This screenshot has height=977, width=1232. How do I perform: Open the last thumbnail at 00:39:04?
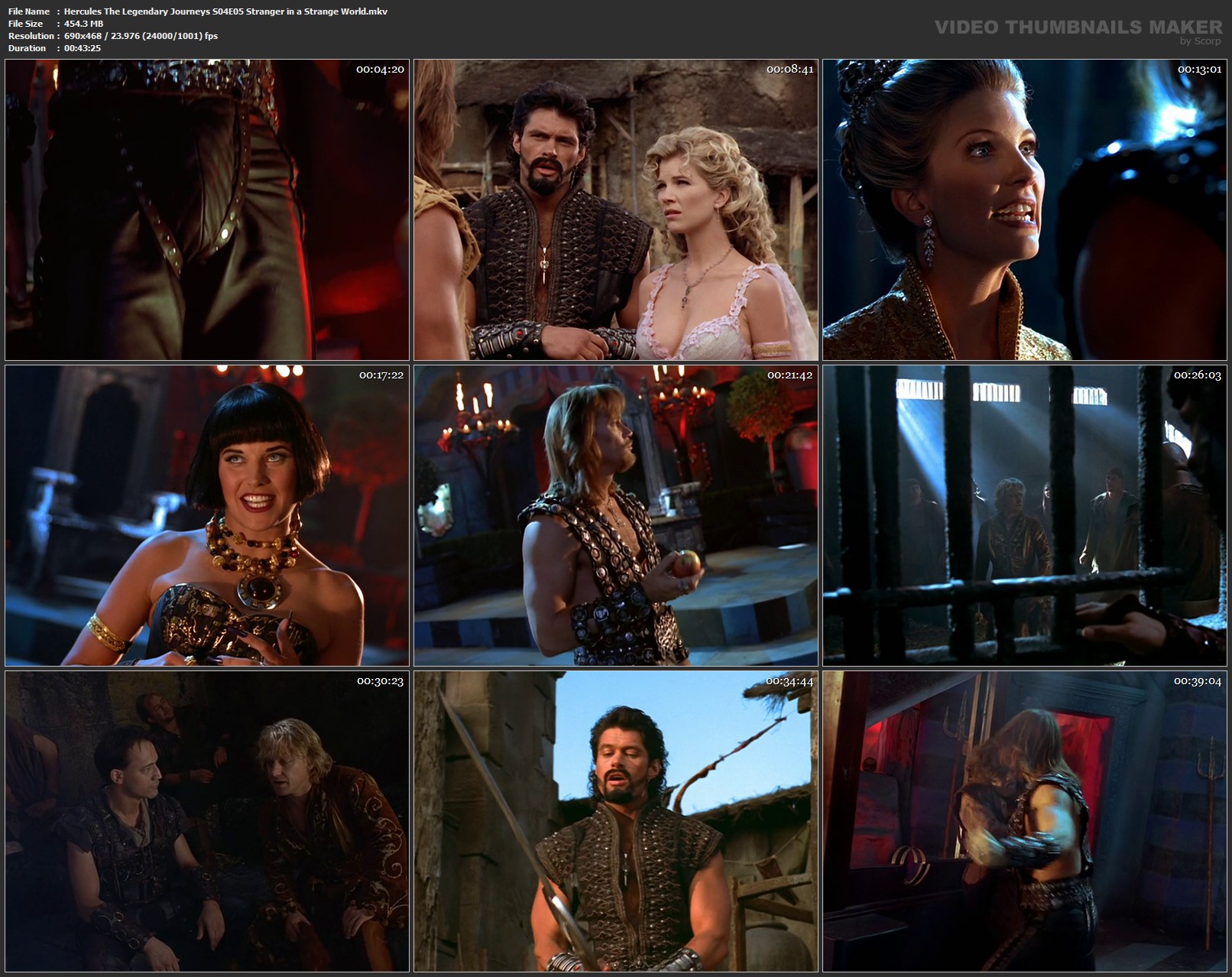pyautogui.click(x=1025, y=821)
